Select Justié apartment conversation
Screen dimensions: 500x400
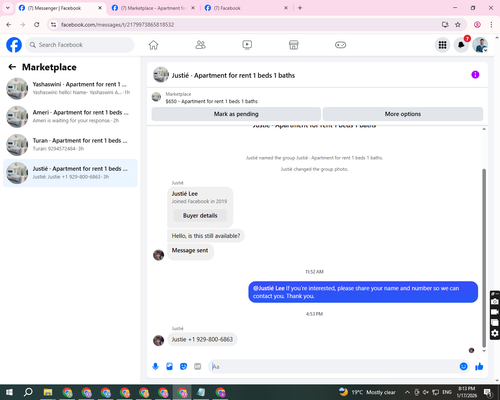pos(70,173)
